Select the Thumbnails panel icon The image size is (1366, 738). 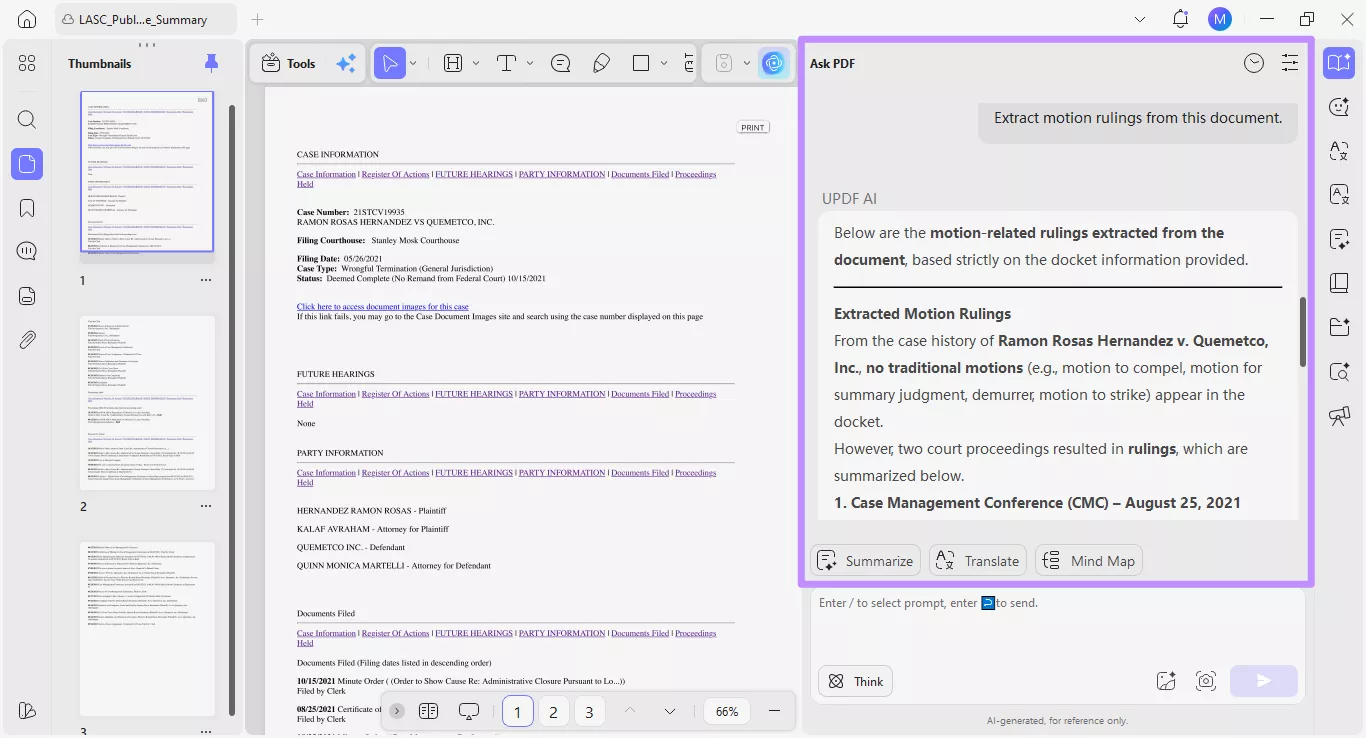click(x=27, y=164)
